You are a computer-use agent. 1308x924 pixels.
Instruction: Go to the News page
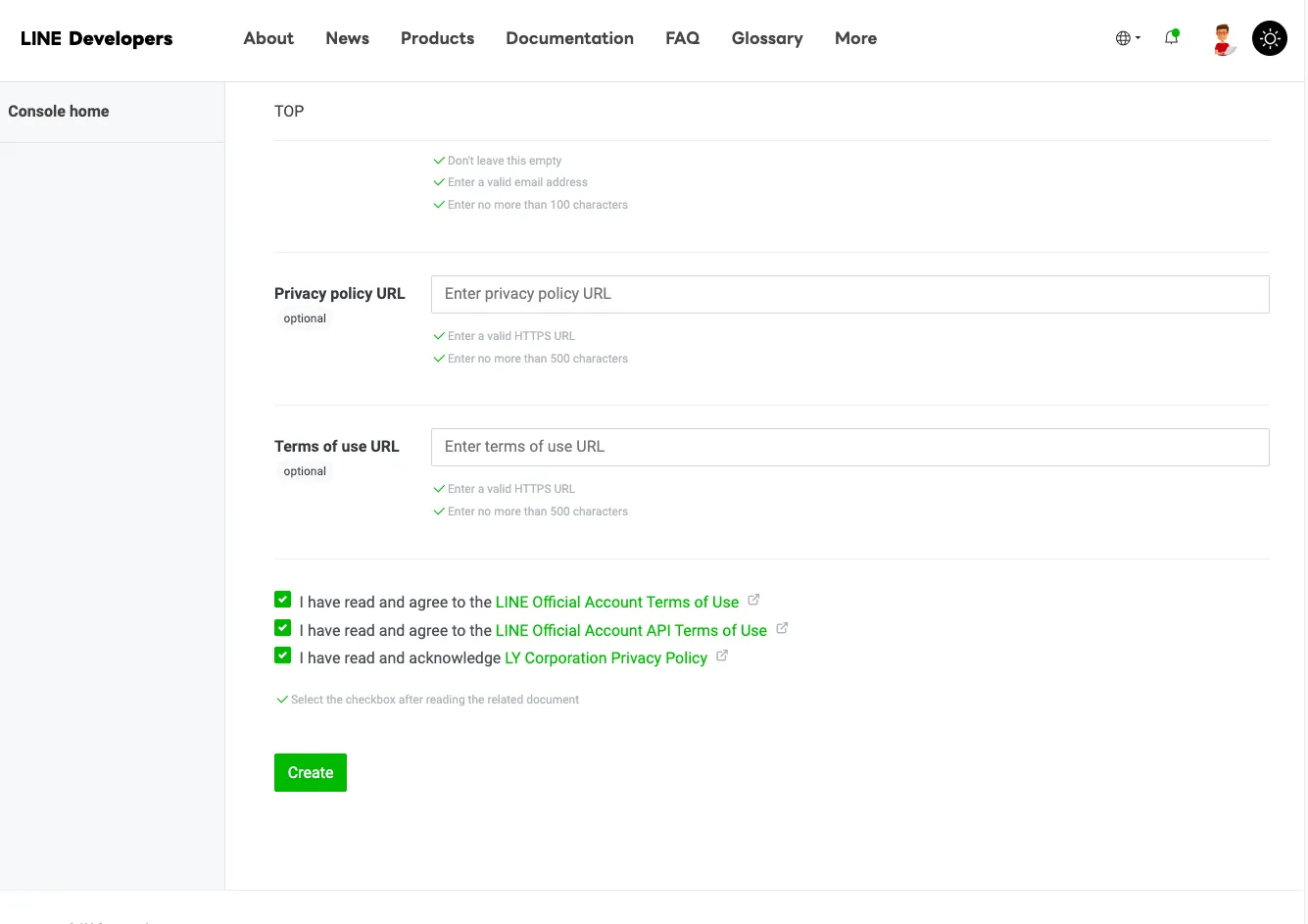coord(348,38)
